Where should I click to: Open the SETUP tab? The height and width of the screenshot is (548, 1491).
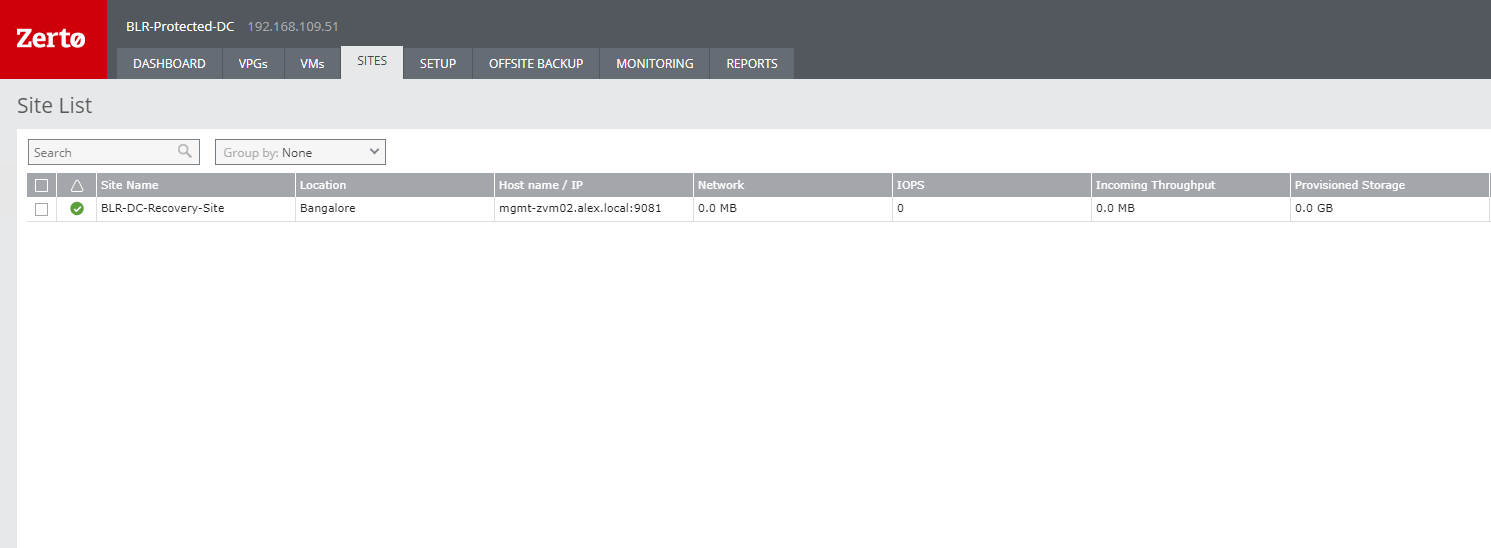click(x=437, y=63)
